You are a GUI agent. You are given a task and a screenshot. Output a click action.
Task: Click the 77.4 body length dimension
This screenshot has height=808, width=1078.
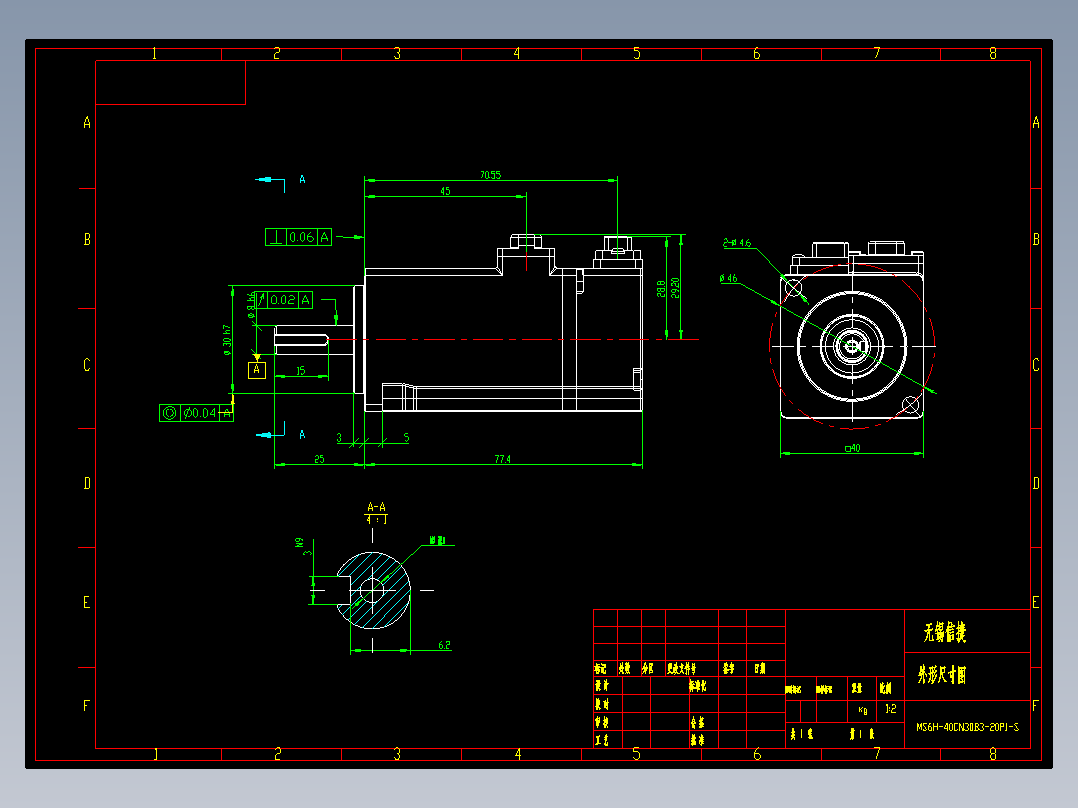[503, 459]
